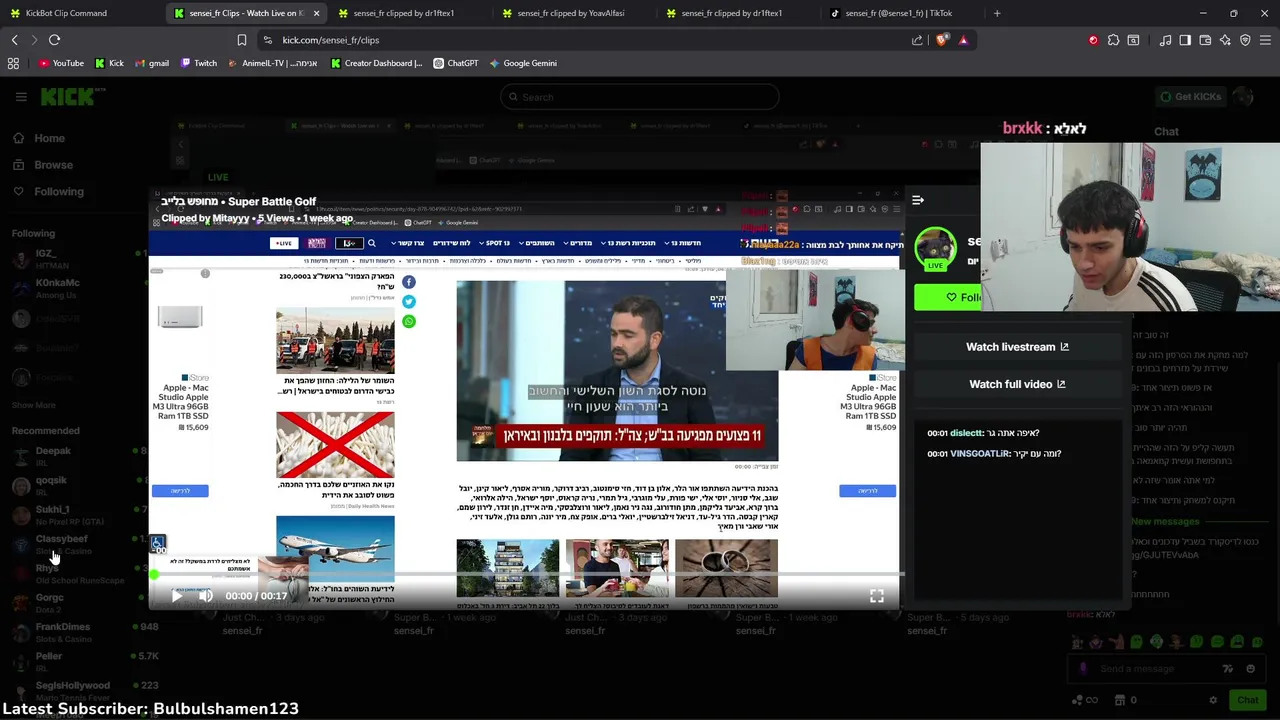Play the clip with the play button
Viewport: 1280px width, 720px height.
click(x=176, y=596)
